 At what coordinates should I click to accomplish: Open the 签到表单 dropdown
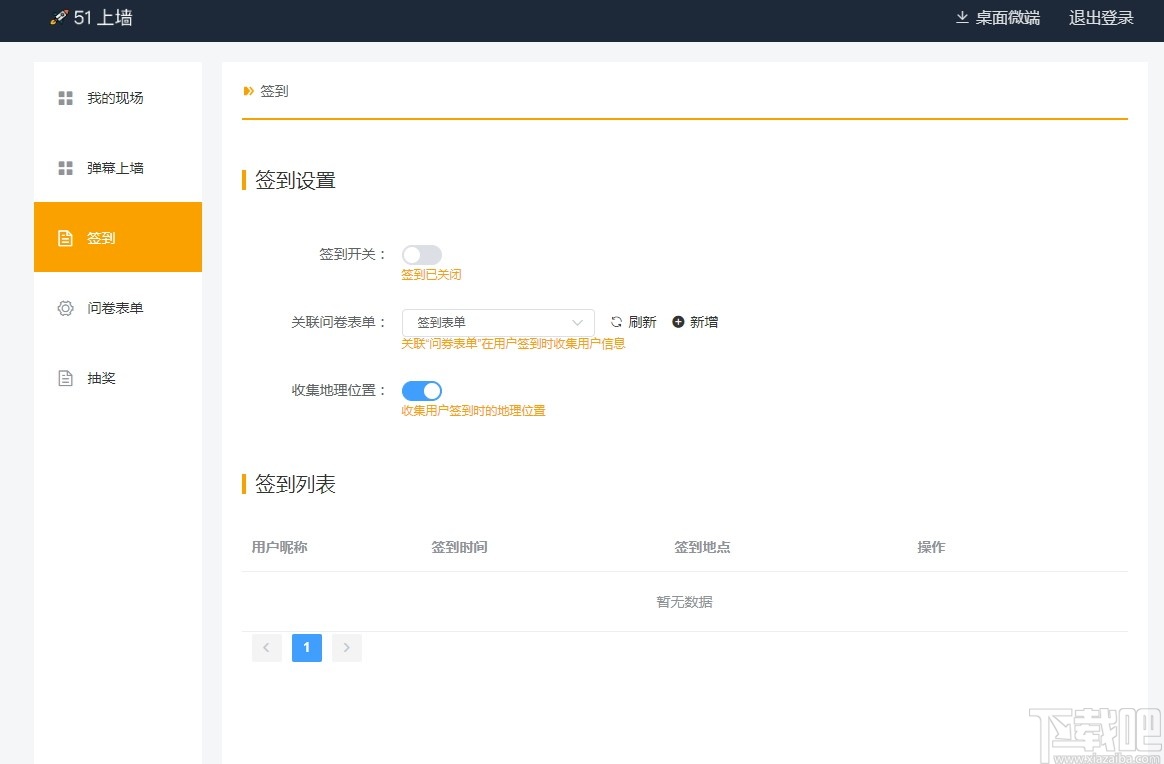tap(497, 321)
